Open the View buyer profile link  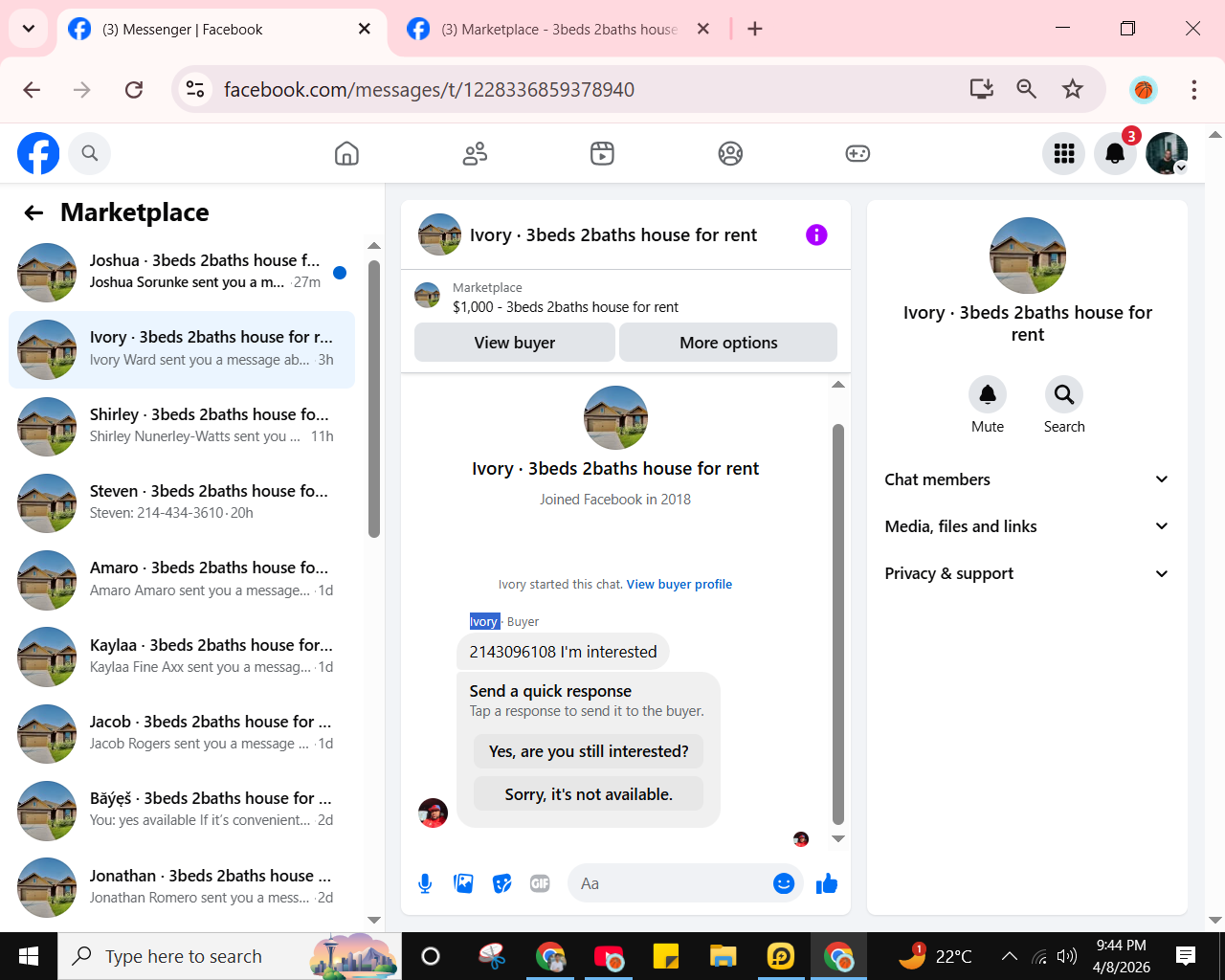pos(679,584)
